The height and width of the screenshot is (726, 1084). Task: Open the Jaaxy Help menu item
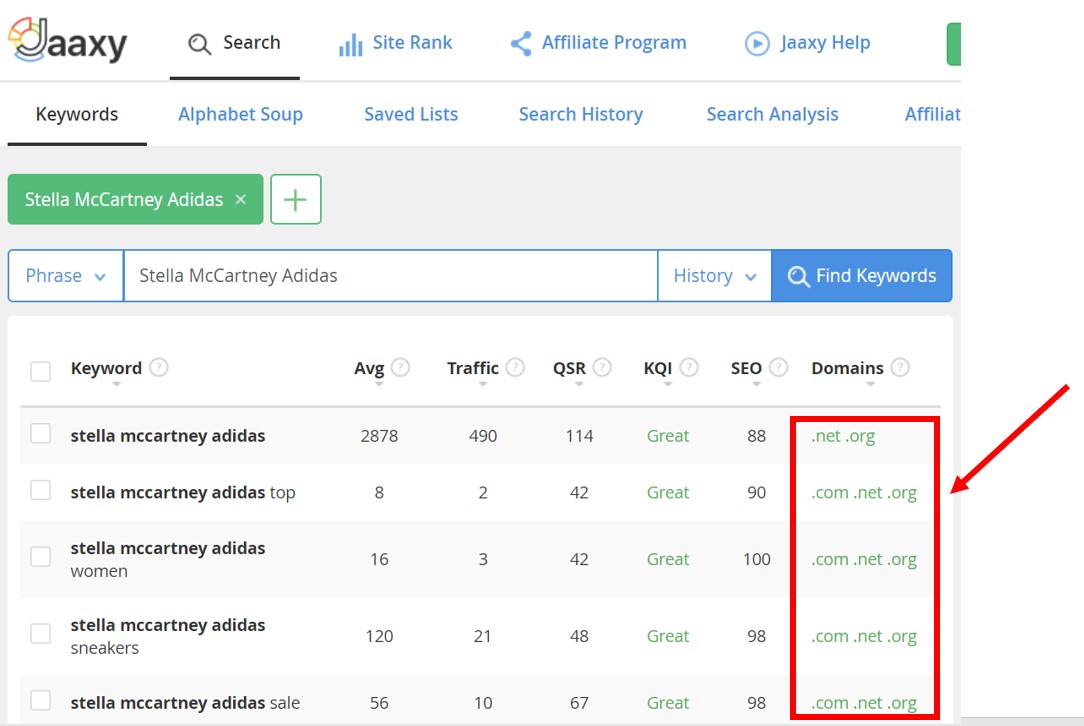point(807,43)
